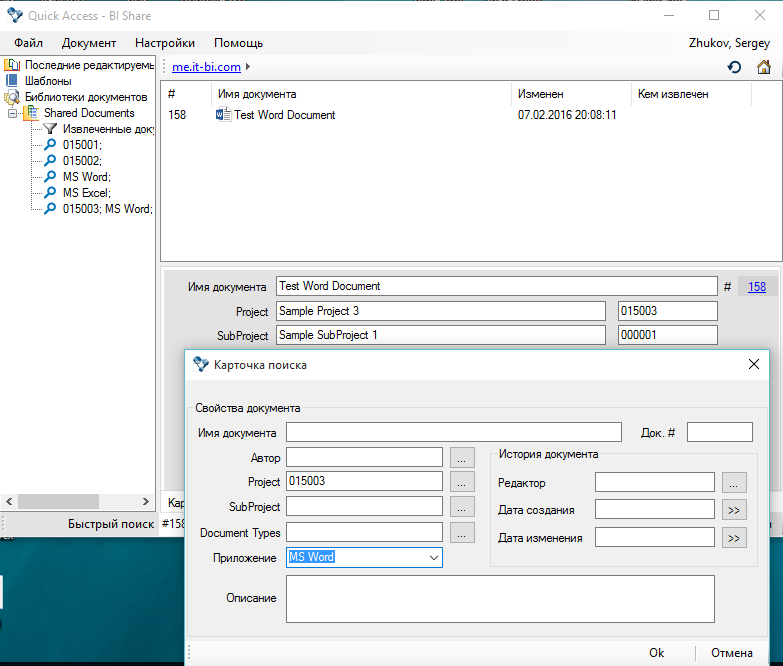
Task: Focus the Описание text area
Action: pyautogui.click(x=500, y=599)
